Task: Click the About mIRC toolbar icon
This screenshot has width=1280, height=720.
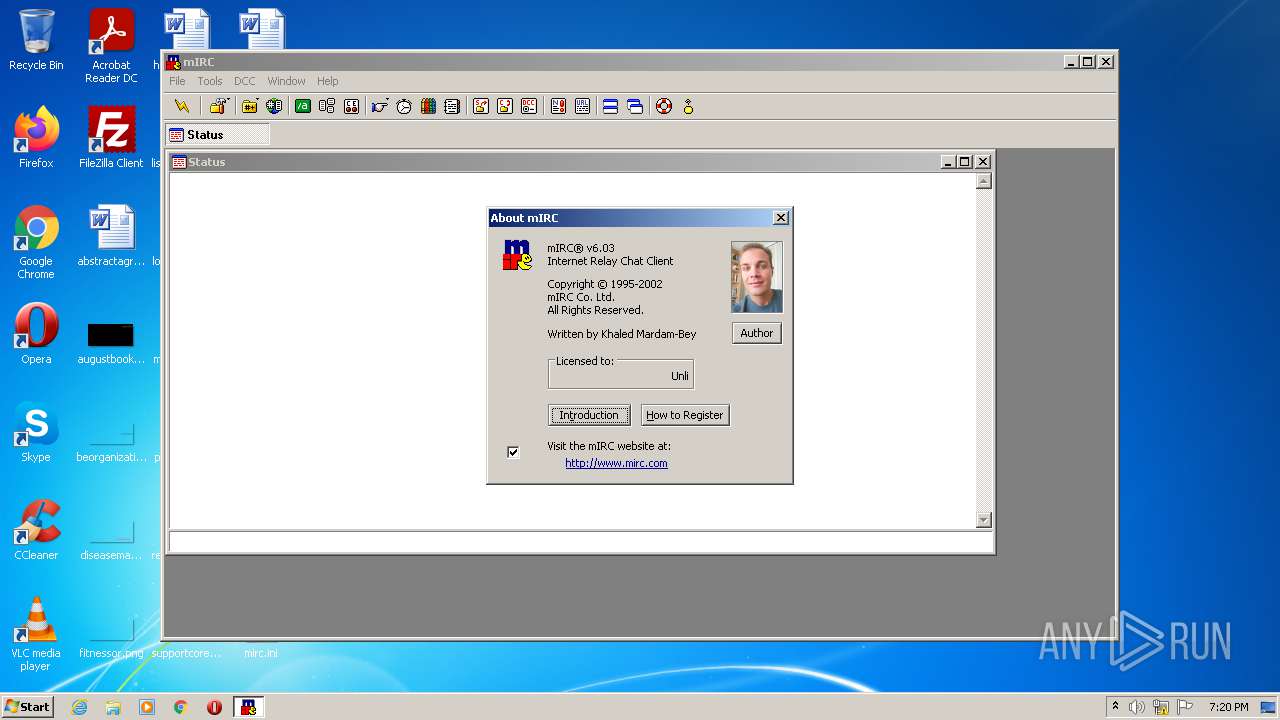Action: pyautogui.click(x=688, y=106)
